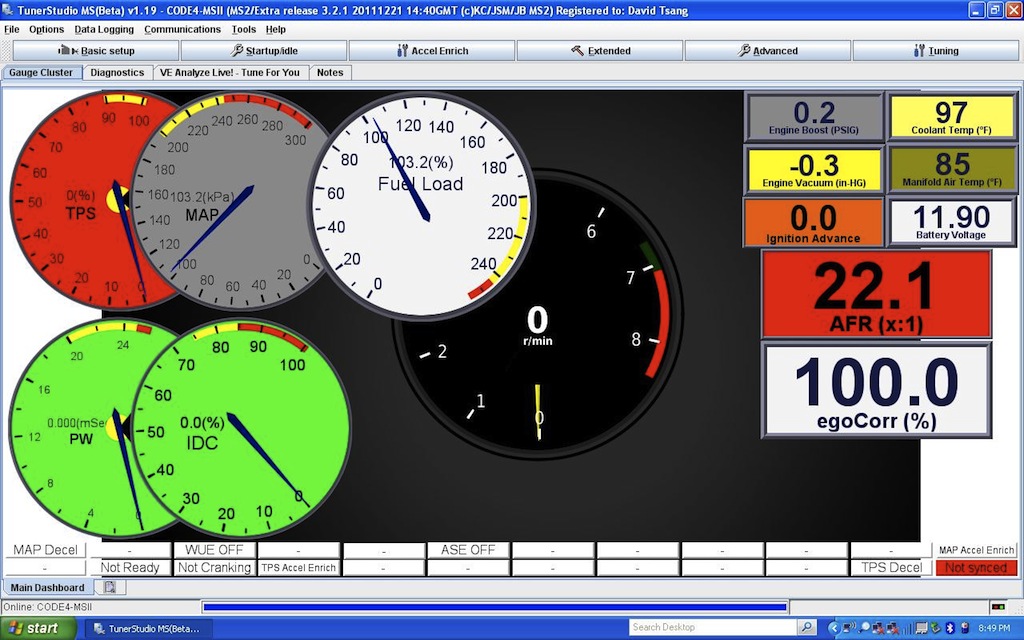This screenshot has width=1024, height=640.
Task: Click the magnifier tray icon
Action: tap(864, 628)
